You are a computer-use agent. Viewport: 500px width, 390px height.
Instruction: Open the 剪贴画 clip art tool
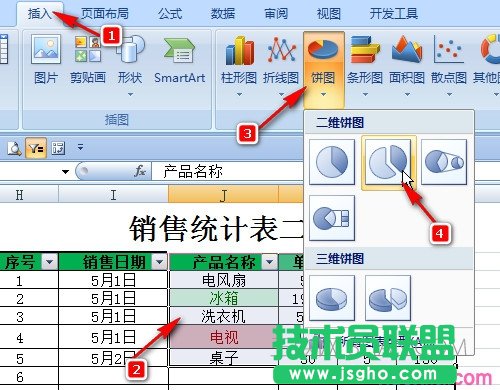[x=88, y=59]
